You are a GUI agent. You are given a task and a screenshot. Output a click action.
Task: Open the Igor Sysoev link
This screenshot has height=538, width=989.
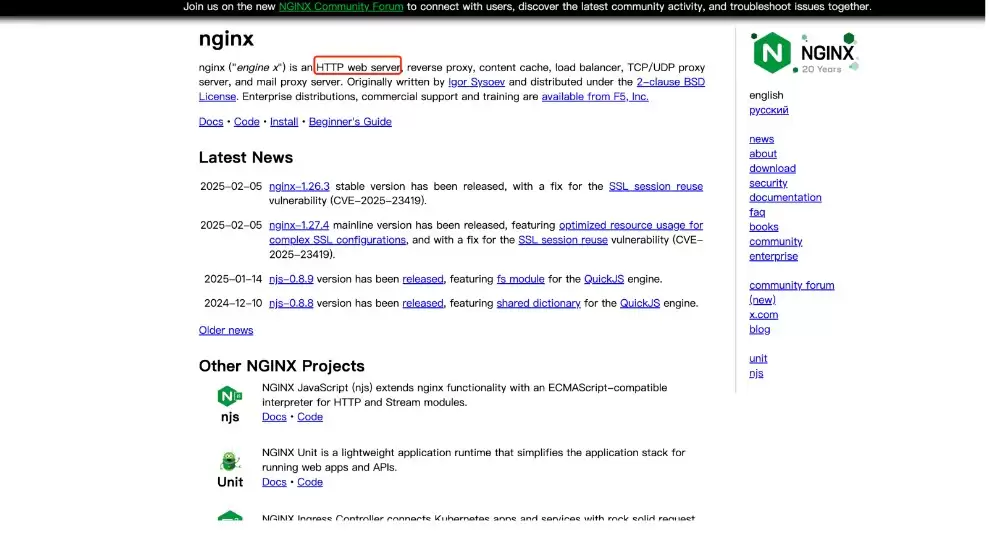tap(476, 82)
